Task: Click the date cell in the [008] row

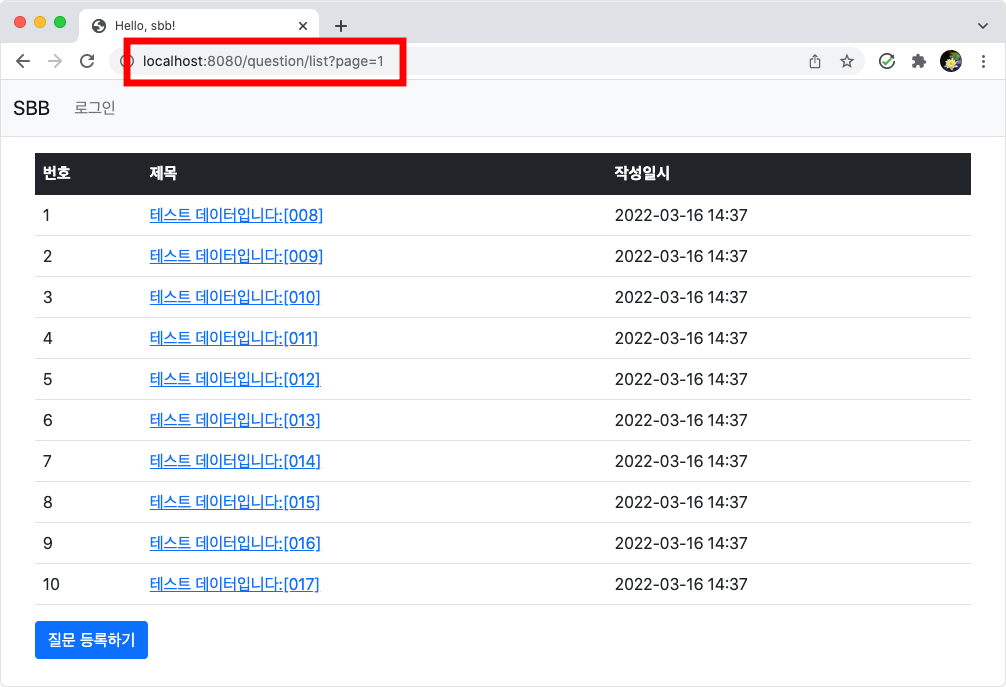Action: 681,215
